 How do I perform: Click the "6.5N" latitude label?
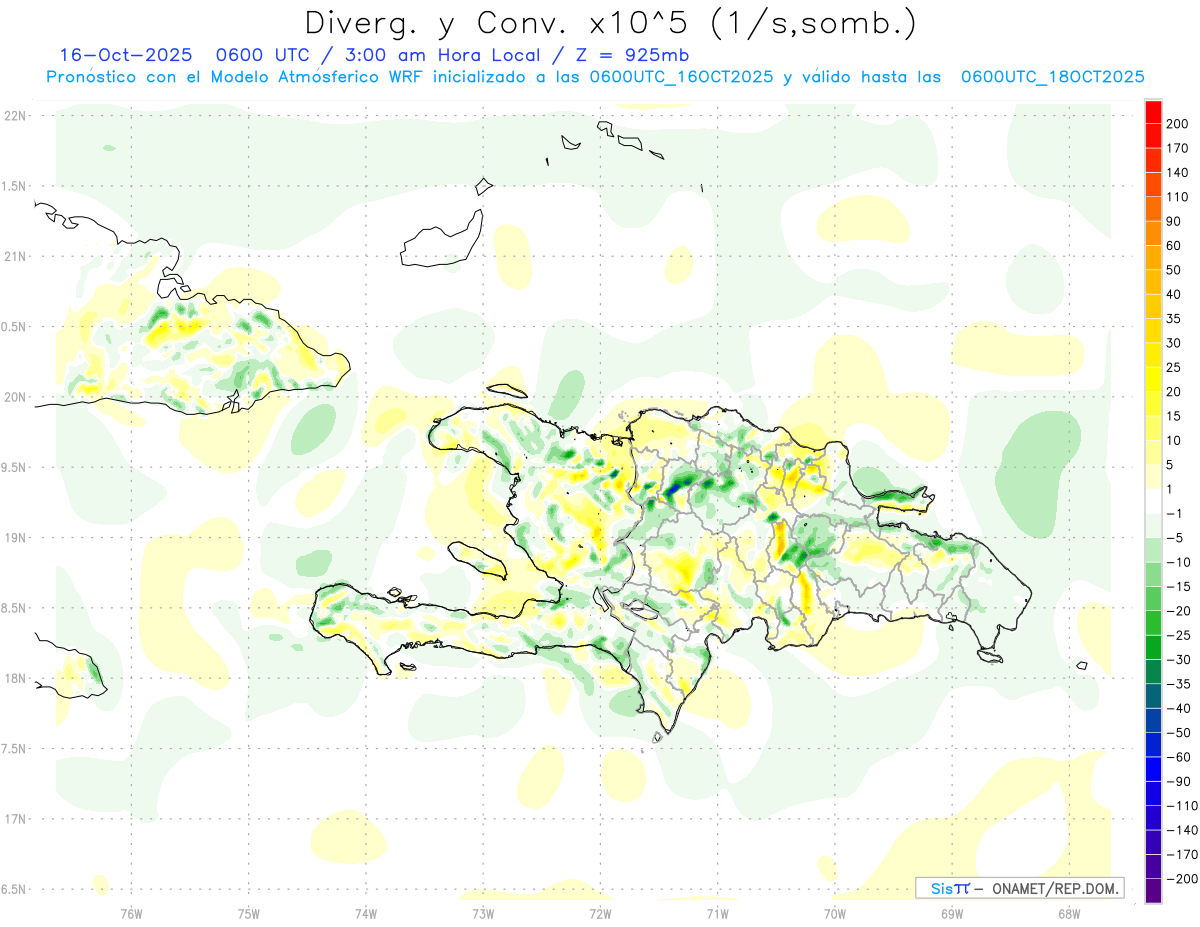[x=14, y=889]
